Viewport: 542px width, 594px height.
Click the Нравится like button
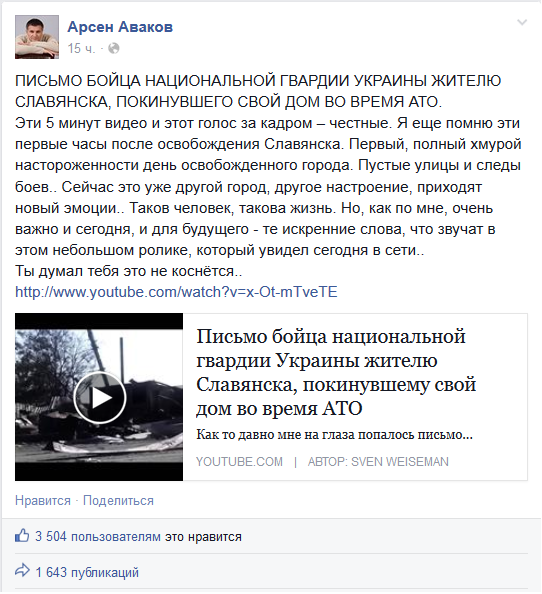43,500
